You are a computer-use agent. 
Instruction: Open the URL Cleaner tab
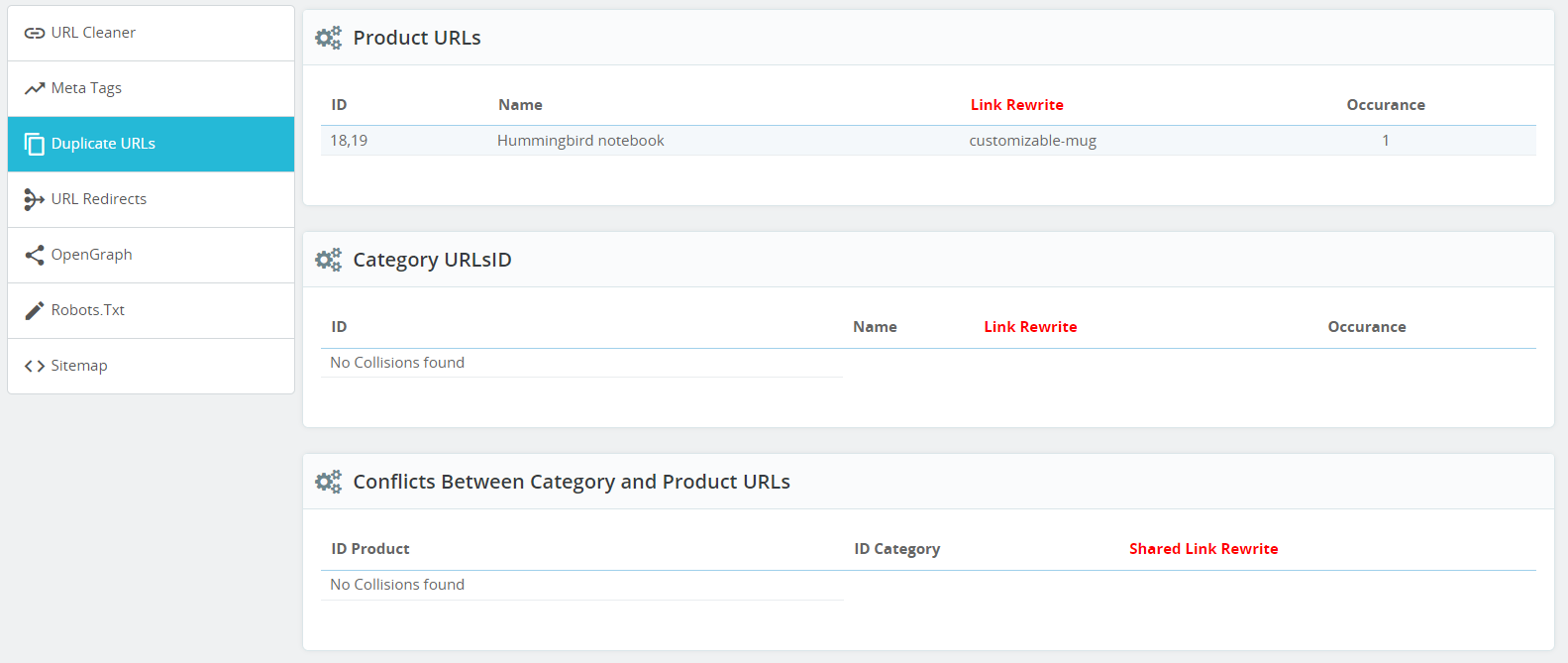tap(151, 33)
